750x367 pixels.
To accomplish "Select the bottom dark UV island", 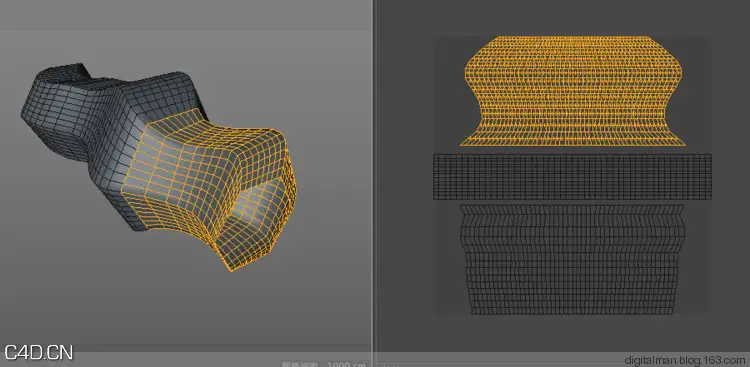I will click(573, 259).
